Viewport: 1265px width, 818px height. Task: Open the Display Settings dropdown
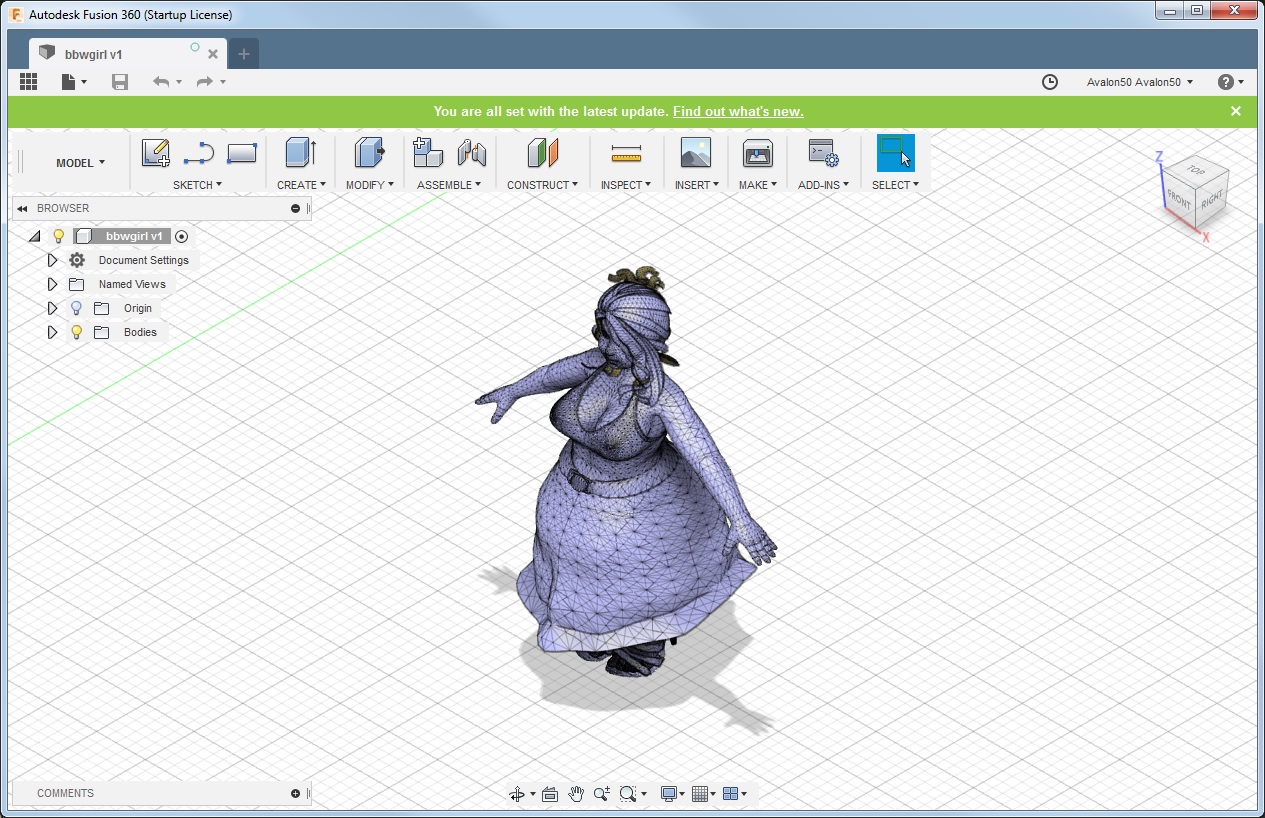coord(673,794)
